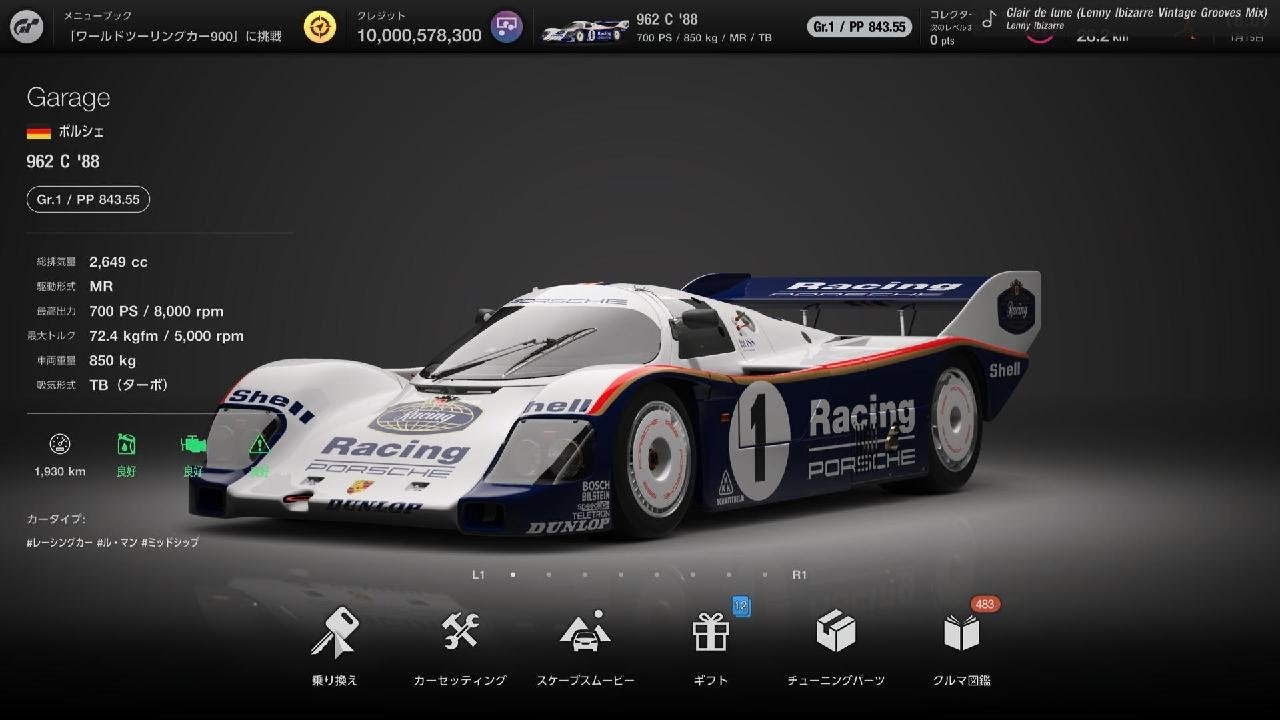Click the Clair de lune song title
Viewport: 1280px width, 720px height.
click(x=1136, y=12)
